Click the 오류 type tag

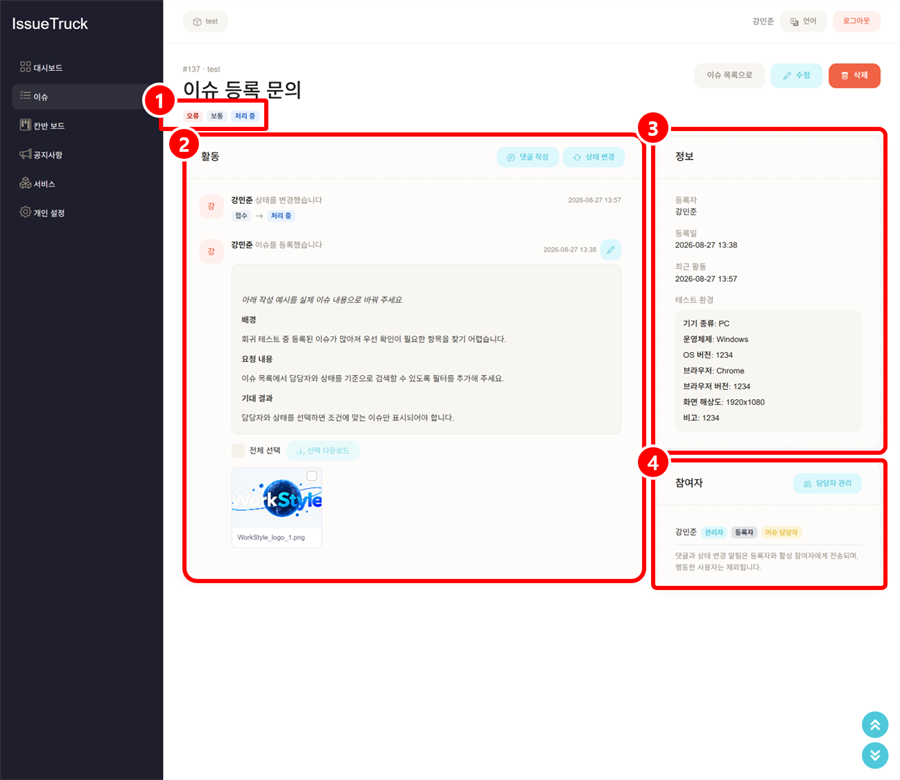193,116
